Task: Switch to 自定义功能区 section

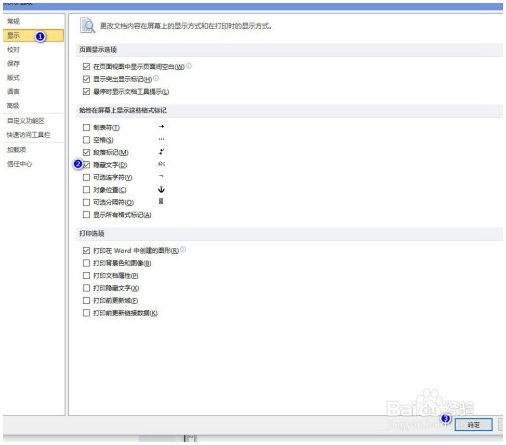Action: click(26, 121)
